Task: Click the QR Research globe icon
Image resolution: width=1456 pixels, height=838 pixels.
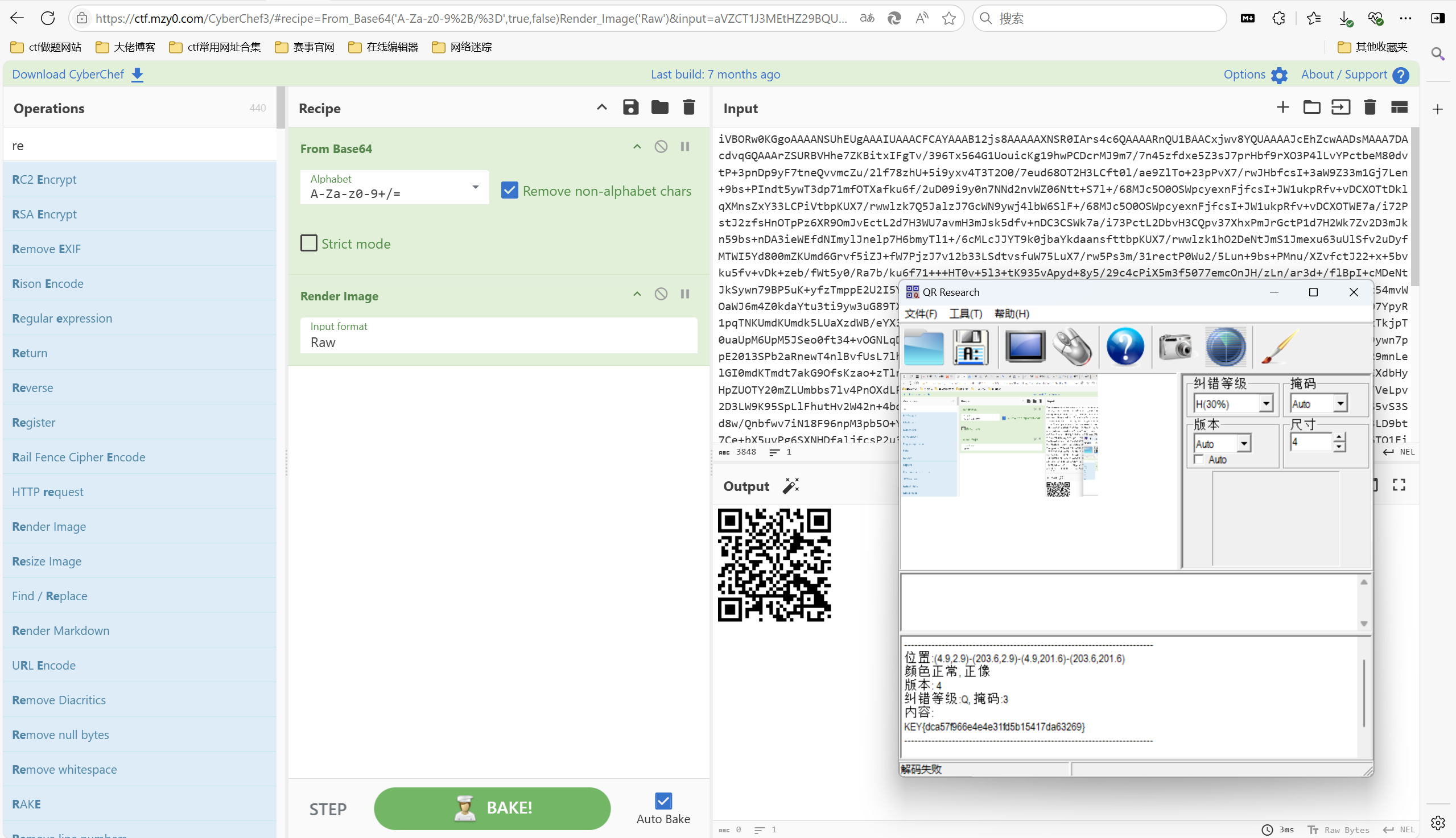Action: (x=1226, y=347)
